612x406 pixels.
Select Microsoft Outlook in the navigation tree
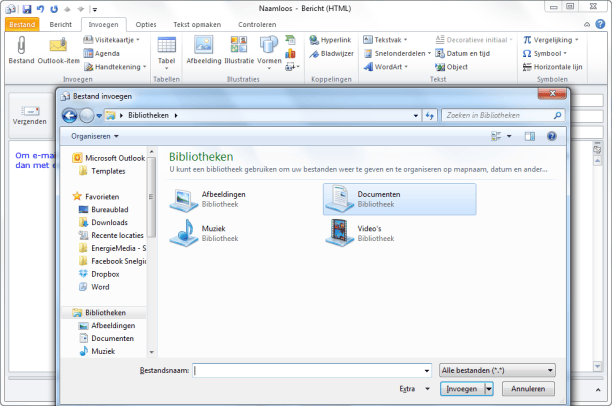tap(109, 158)
